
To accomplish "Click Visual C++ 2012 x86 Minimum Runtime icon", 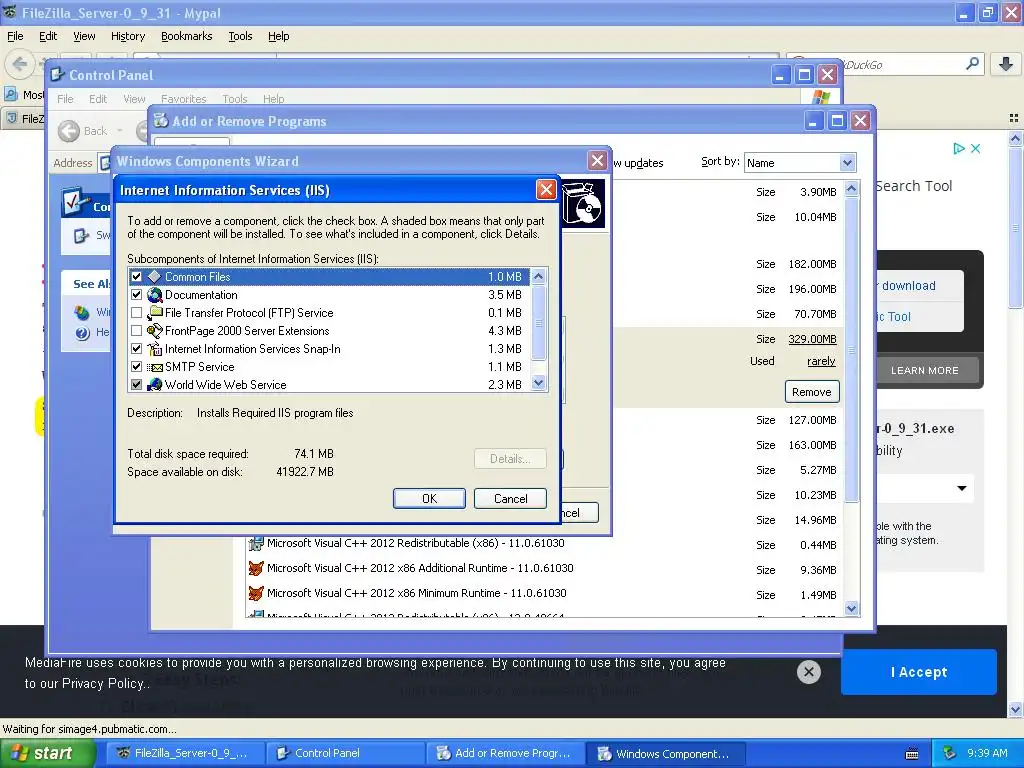I will pyautogui.click(x=256, y=593).
